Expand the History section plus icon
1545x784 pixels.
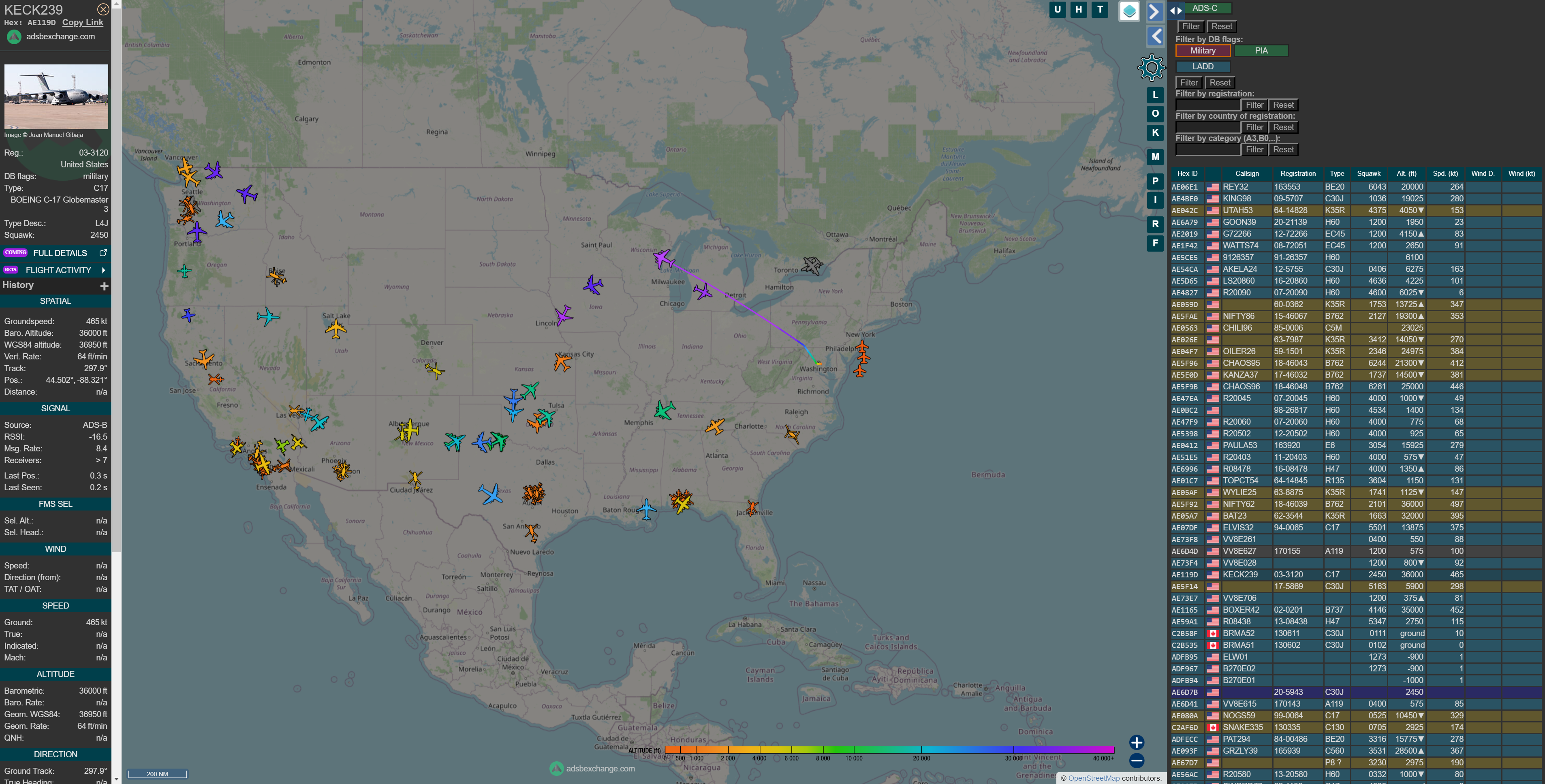(105, 286)
